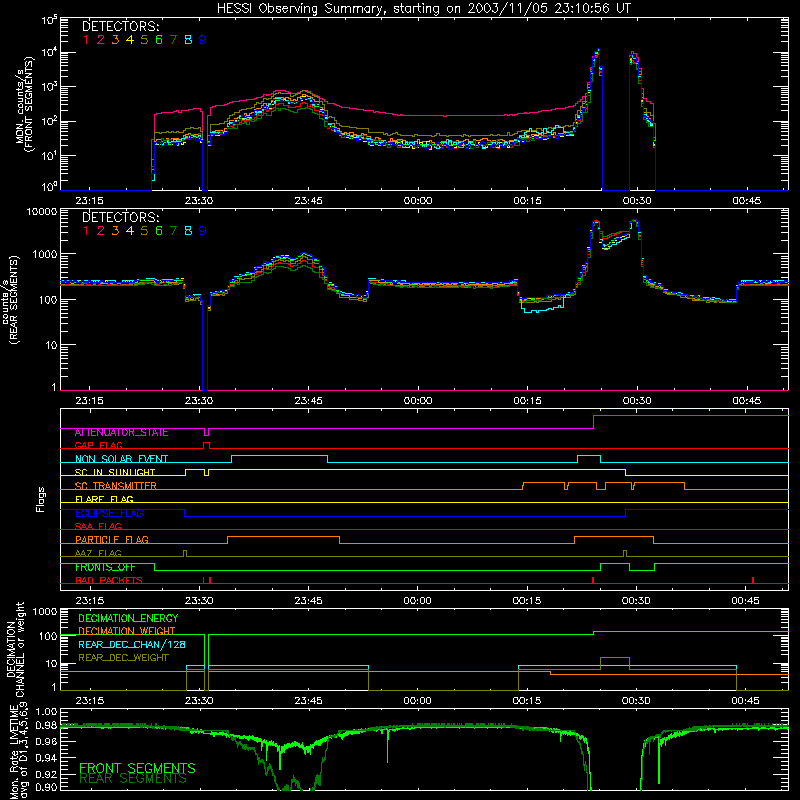Screen dimensions: 800x800
Task: Click FRONT SEGMENTS label in livetime panel
Action: point(137,768)
